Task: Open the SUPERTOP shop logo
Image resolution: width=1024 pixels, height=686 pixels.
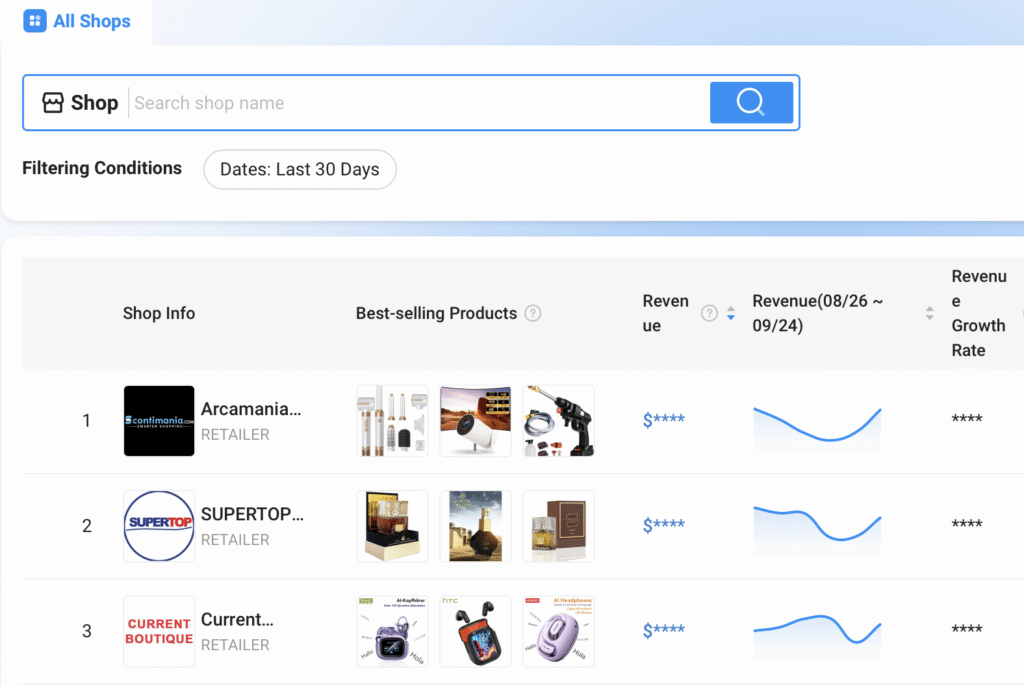Action: [x=159, y=526]
